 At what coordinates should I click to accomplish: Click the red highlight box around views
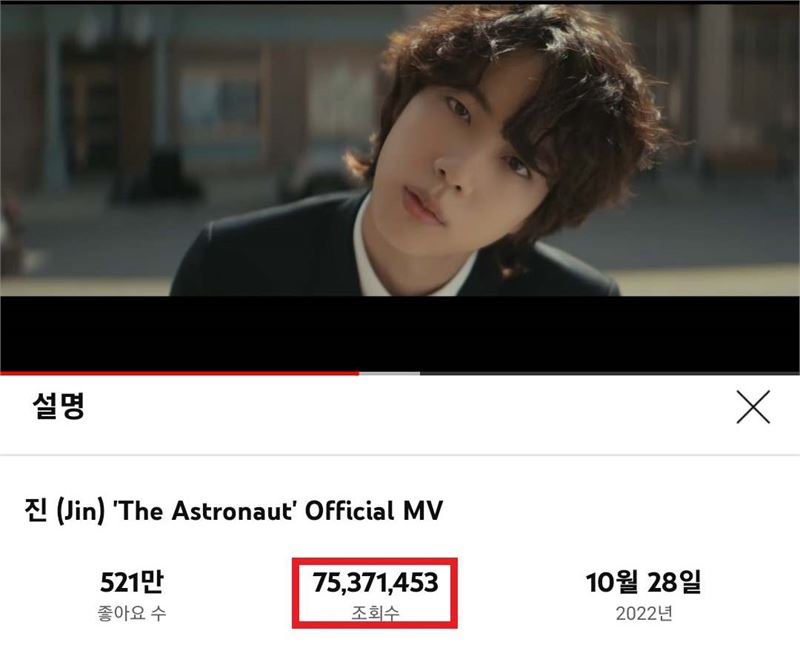click(x=375, y=593)
